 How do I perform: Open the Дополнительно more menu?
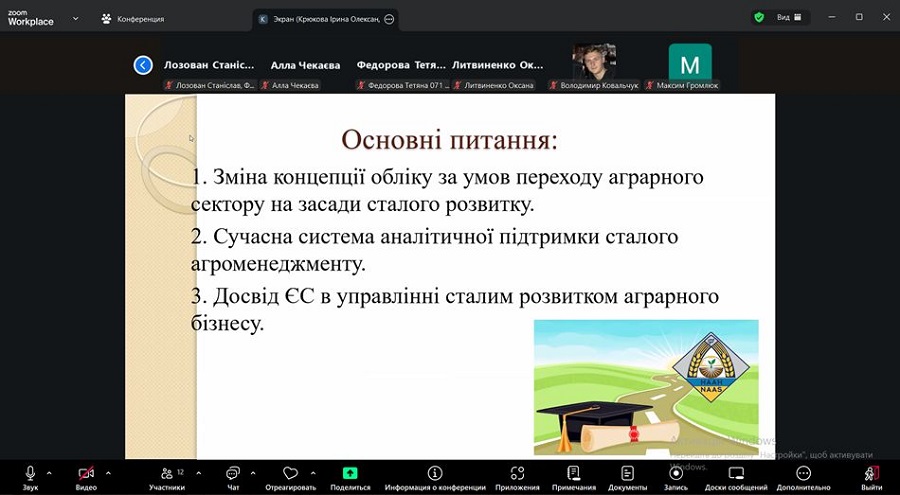pyautogui.click(x=803, y=474)
